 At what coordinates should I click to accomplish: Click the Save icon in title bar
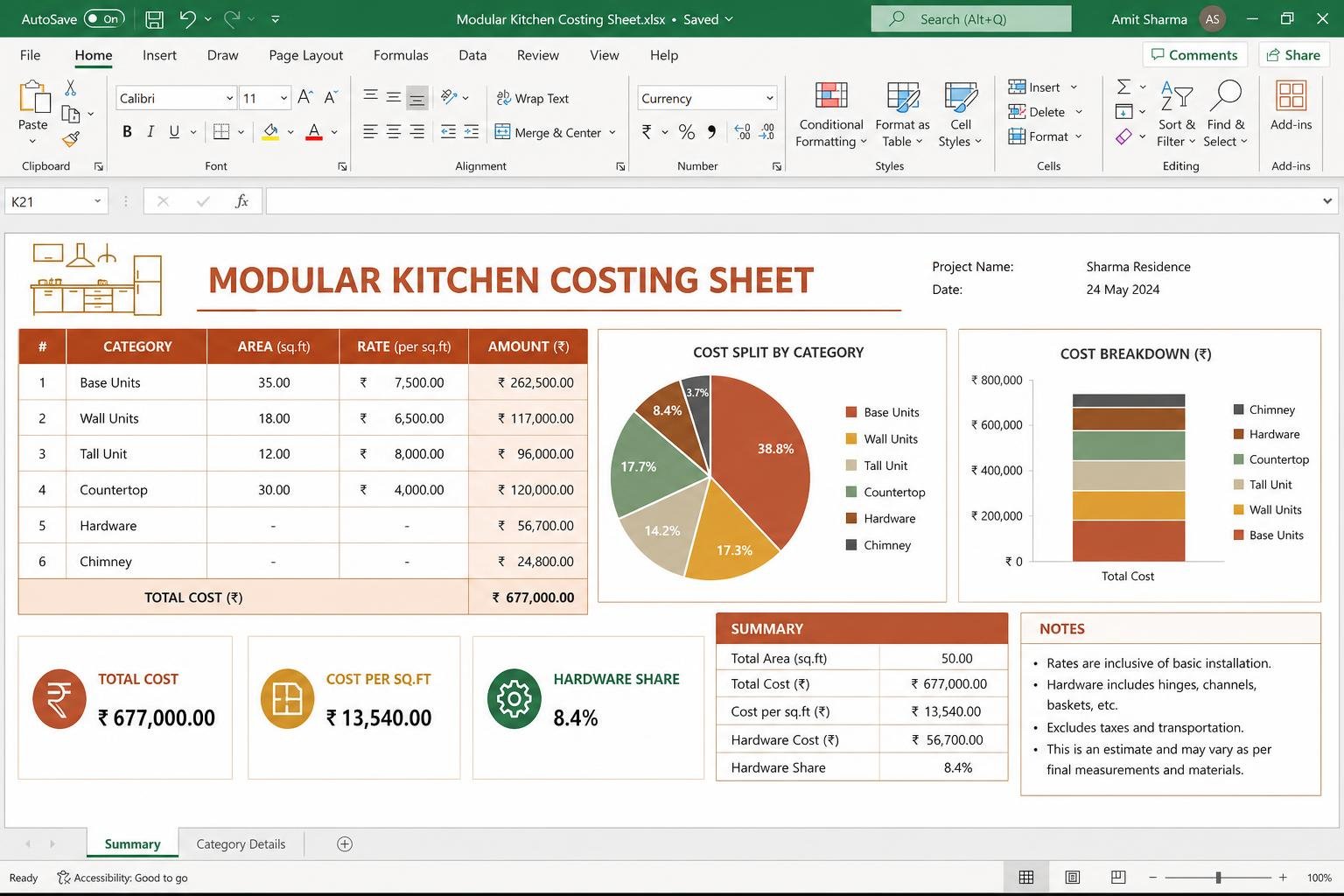click(155, 18)
